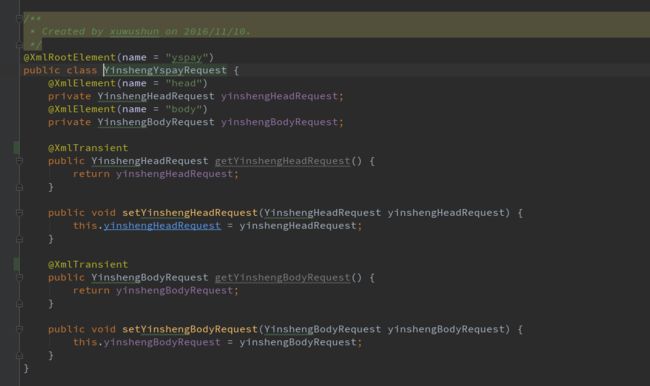
Task: Click parameter type in setYinshengHeadRequest signature
Action: pyautogui.click(x=323, y=213)
